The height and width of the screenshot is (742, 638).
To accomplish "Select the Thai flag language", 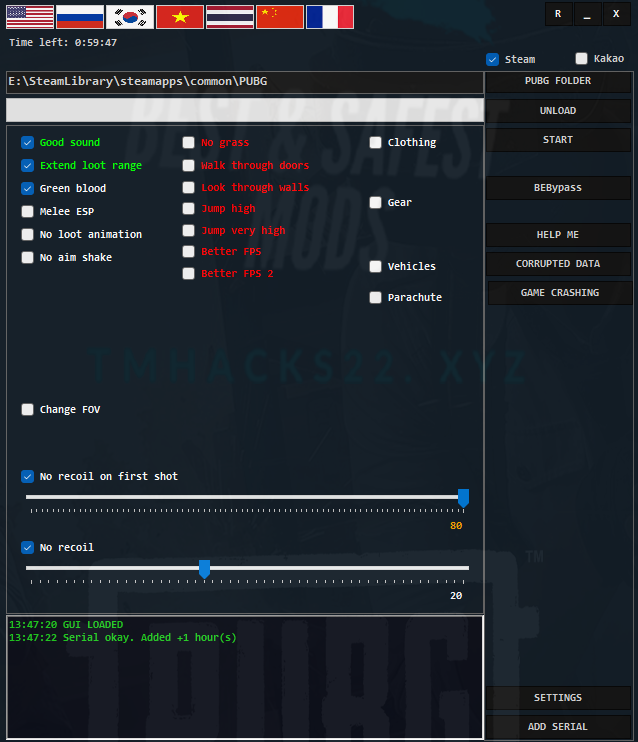I will click(230, 17).
